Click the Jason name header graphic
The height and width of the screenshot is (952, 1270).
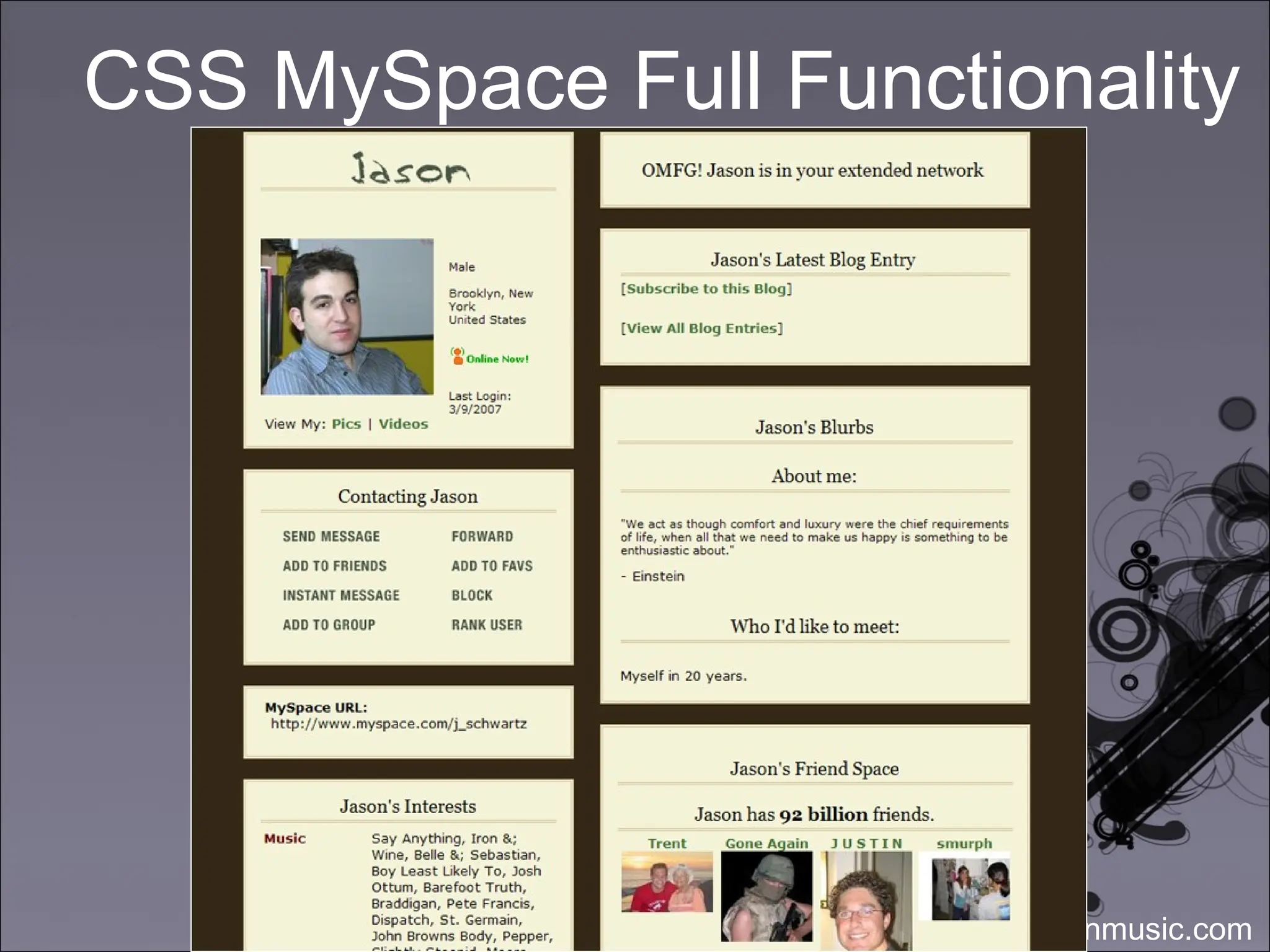[x=411, y=168]
